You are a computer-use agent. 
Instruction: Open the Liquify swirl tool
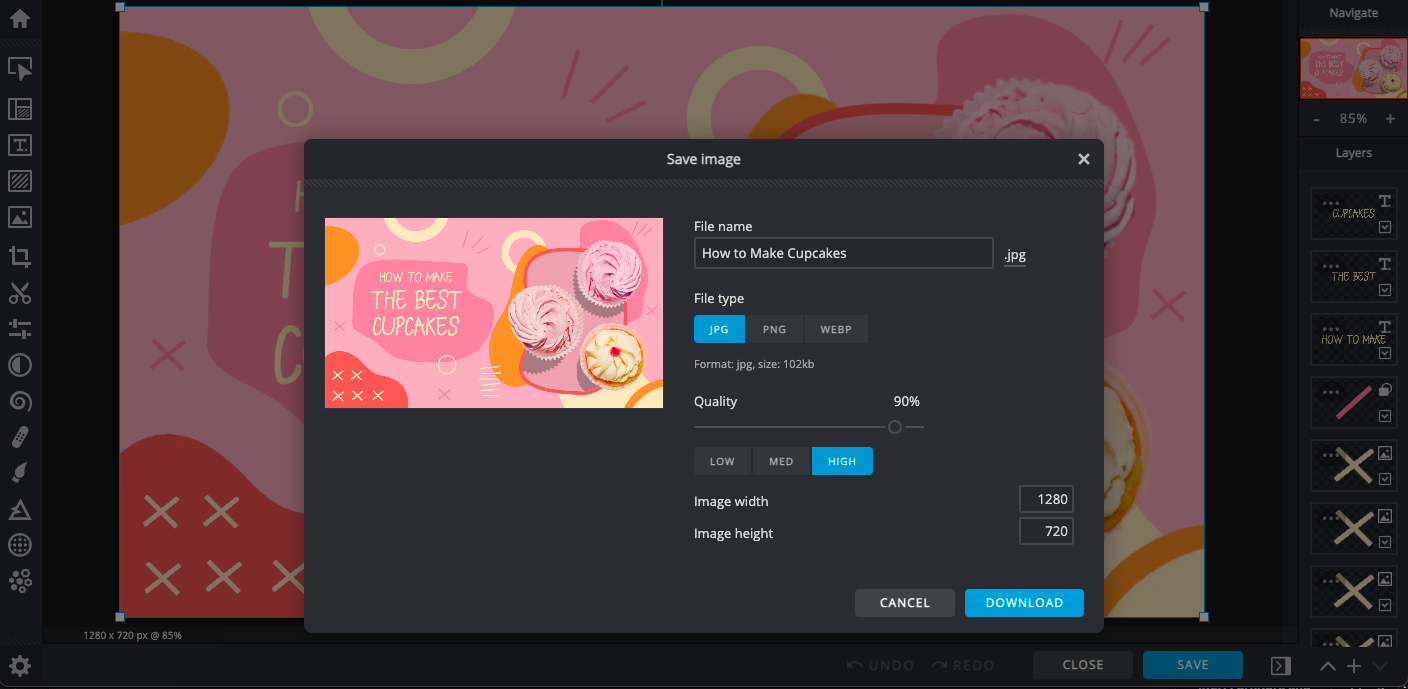pyautogui.click(x=20, y=401)
